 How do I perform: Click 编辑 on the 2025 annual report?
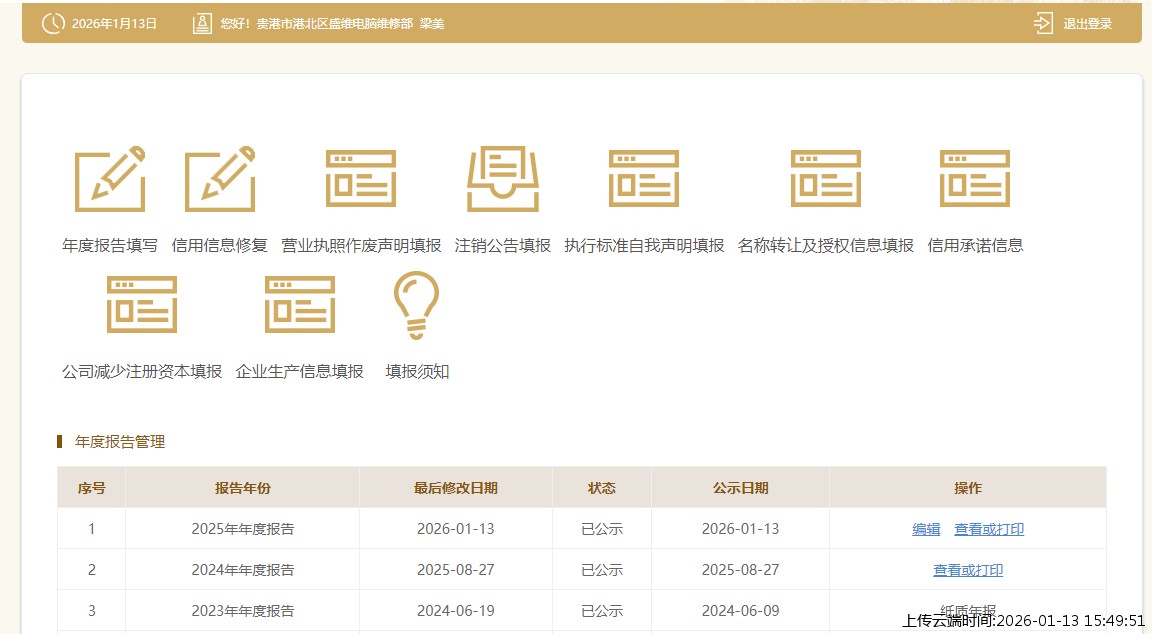click(925, 528)
